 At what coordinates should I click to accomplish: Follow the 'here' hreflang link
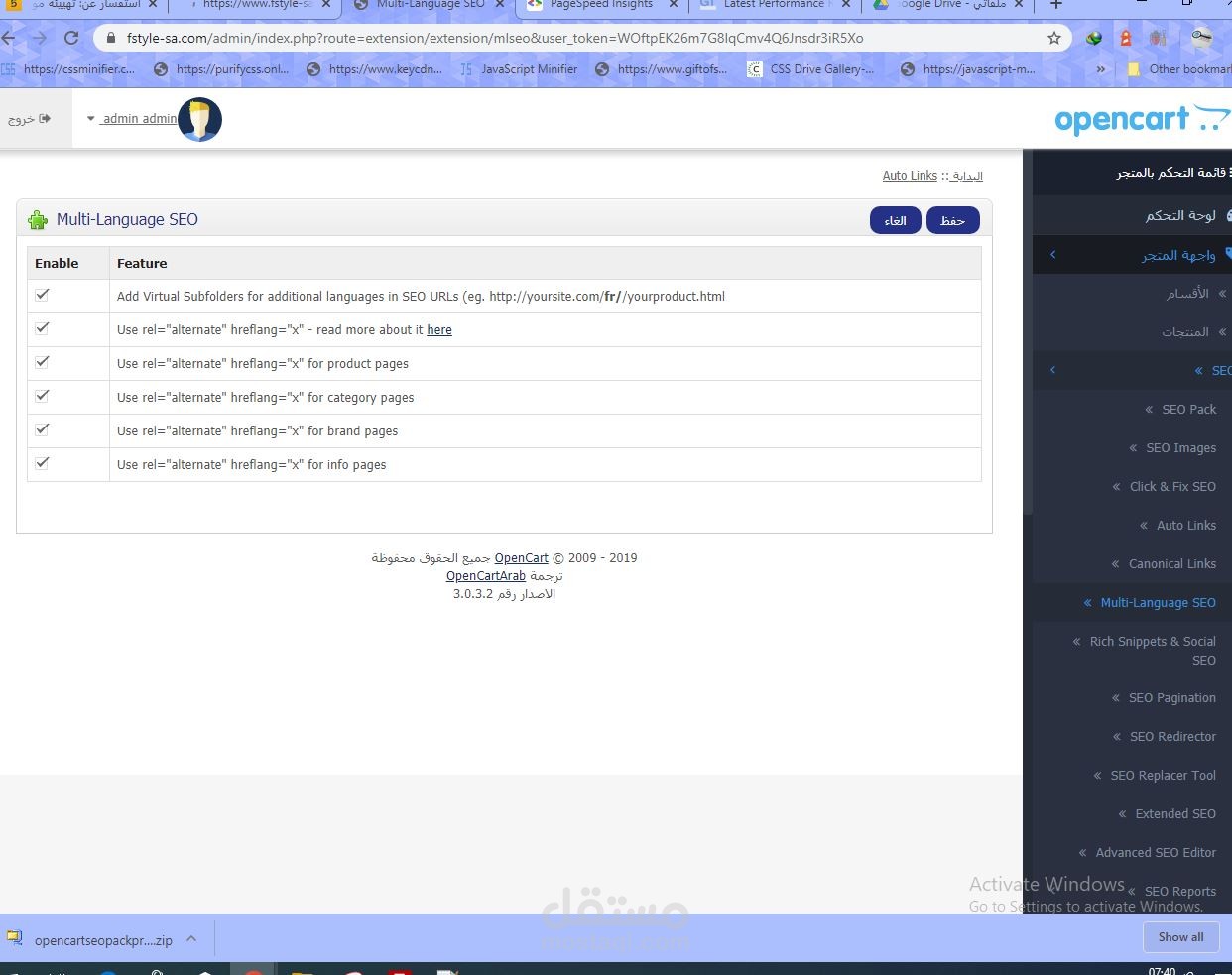coord(439,330)
